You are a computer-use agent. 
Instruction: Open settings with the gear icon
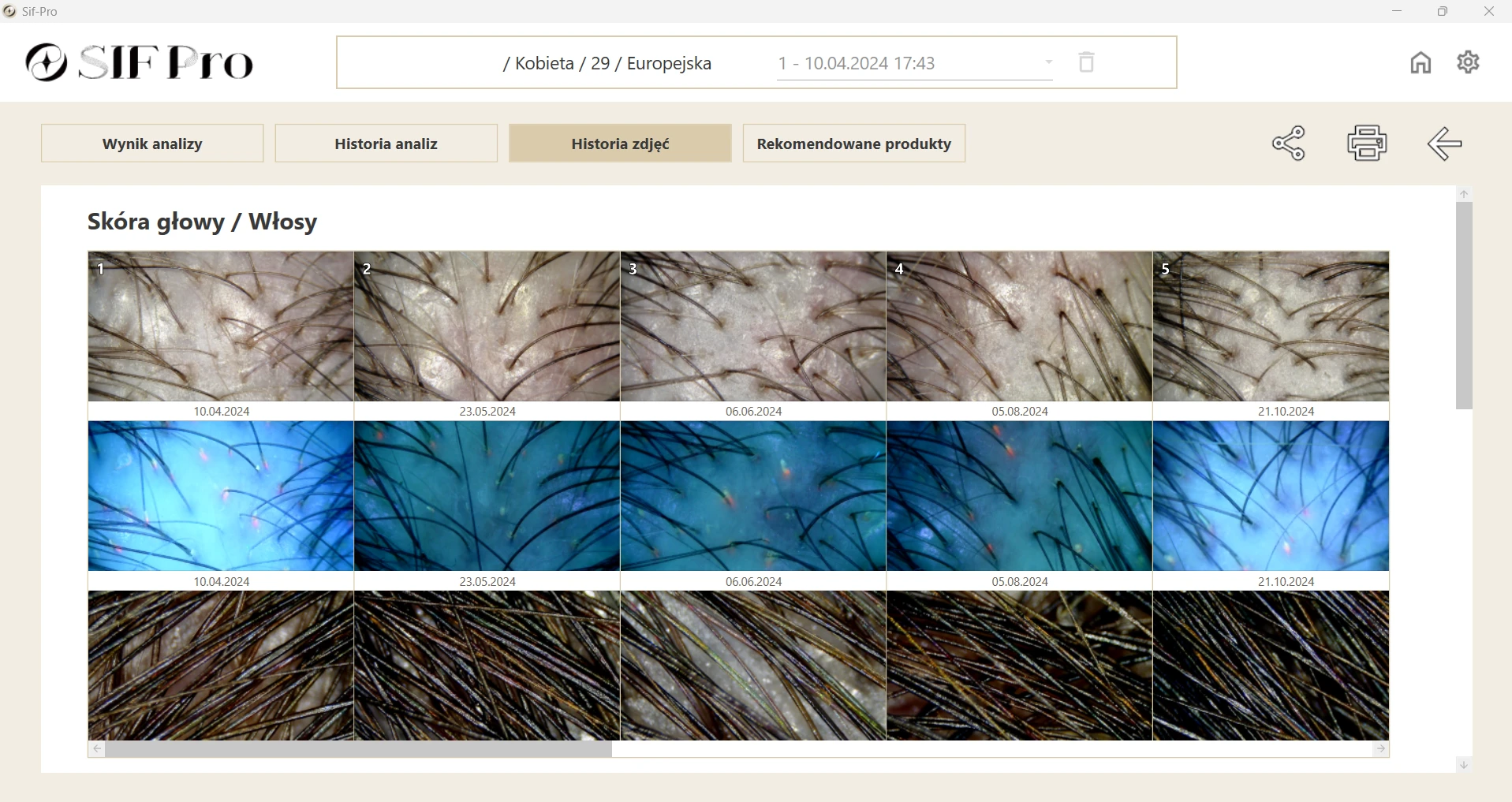coord(1468,62)
